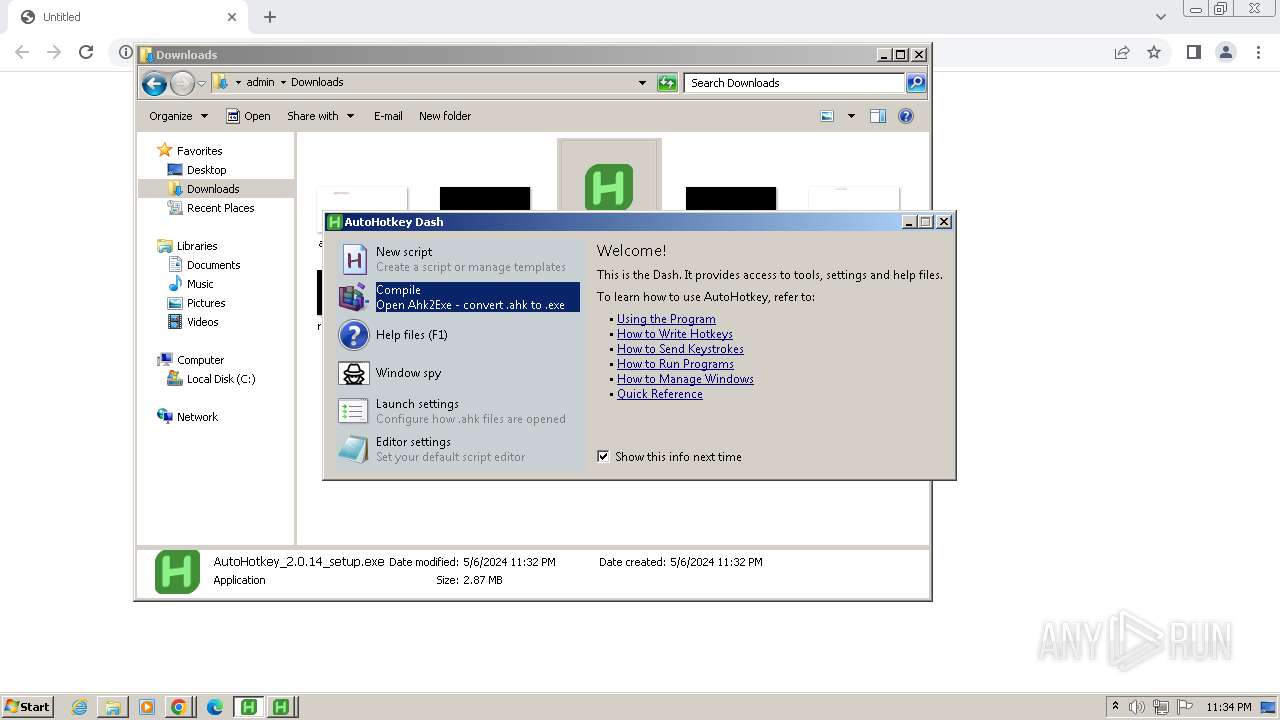
Task: Click the first AutoHotkey taskbar button
Action: 249,707
